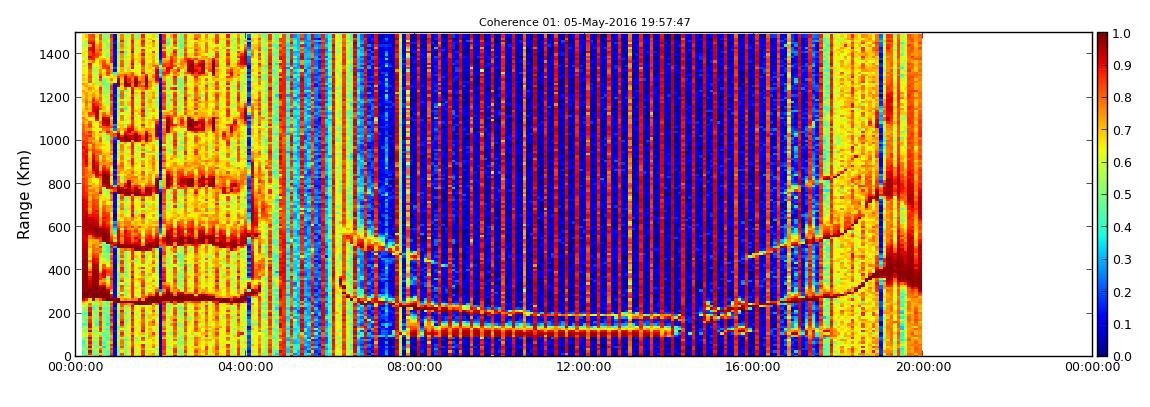Click the 04:00:00 time axis label
Screen dimensions: 1150x407
tap(244, 367)
